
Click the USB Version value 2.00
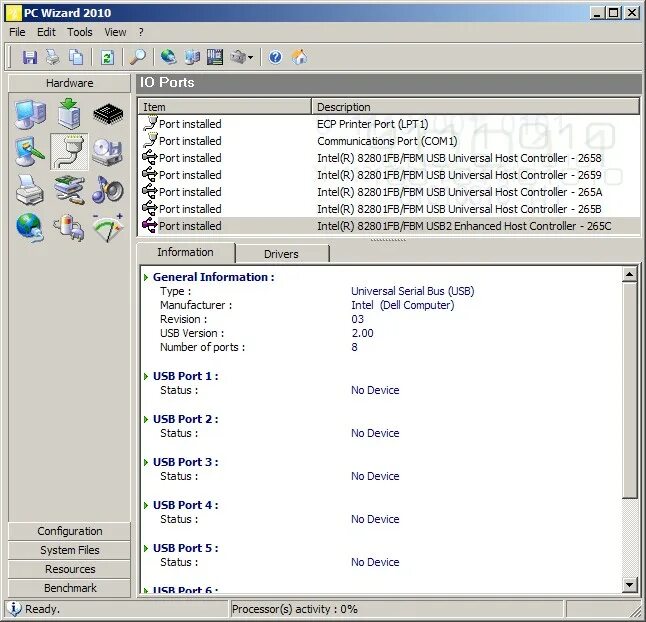tap(362, 333)
